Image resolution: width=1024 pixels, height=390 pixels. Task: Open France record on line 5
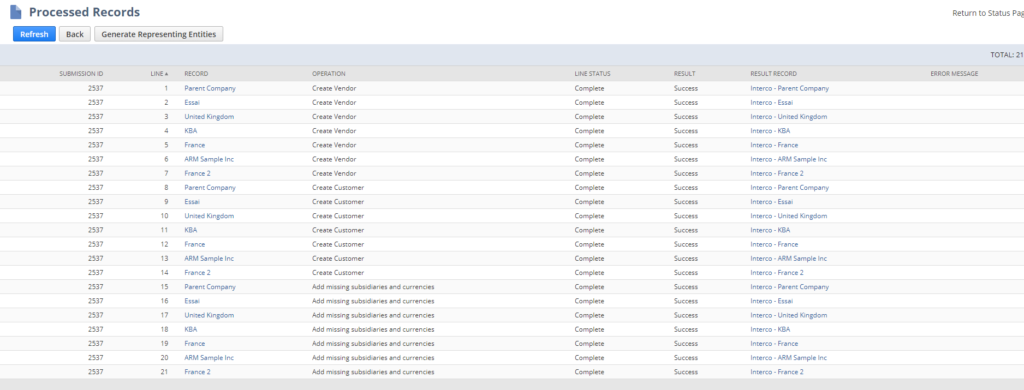(195, 145)
